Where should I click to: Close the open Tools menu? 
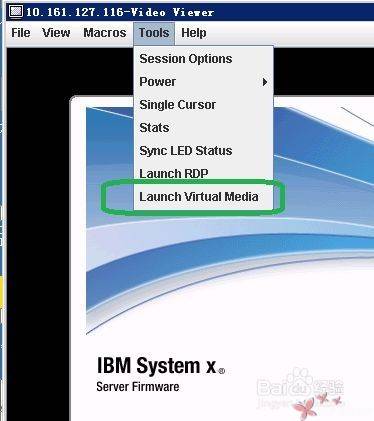(x=154, y=33)
